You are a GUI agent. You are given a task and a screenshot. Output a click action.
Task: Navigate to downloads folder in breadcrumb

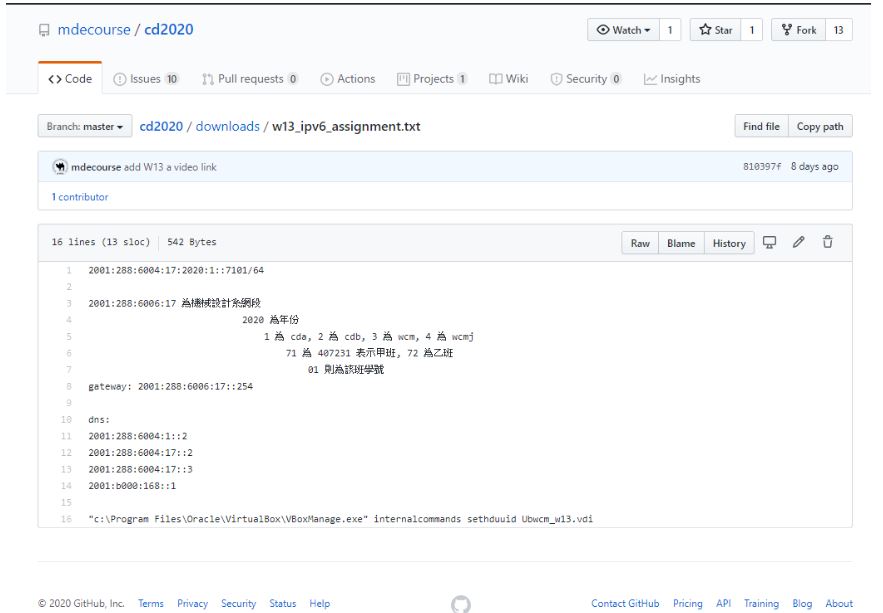click(224, 128)
